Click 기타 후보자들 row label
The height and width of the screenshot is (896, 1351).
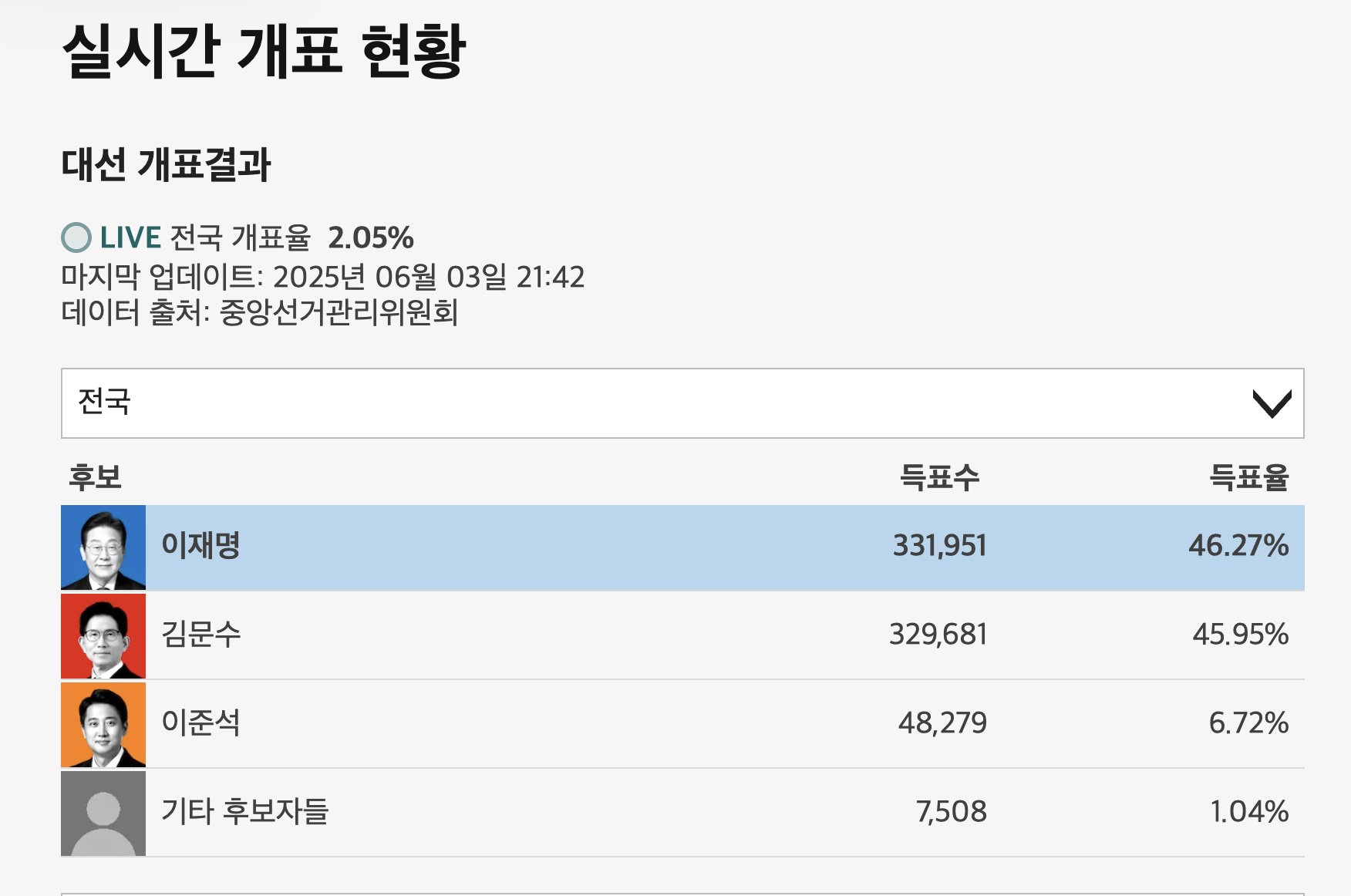(244, 811)
